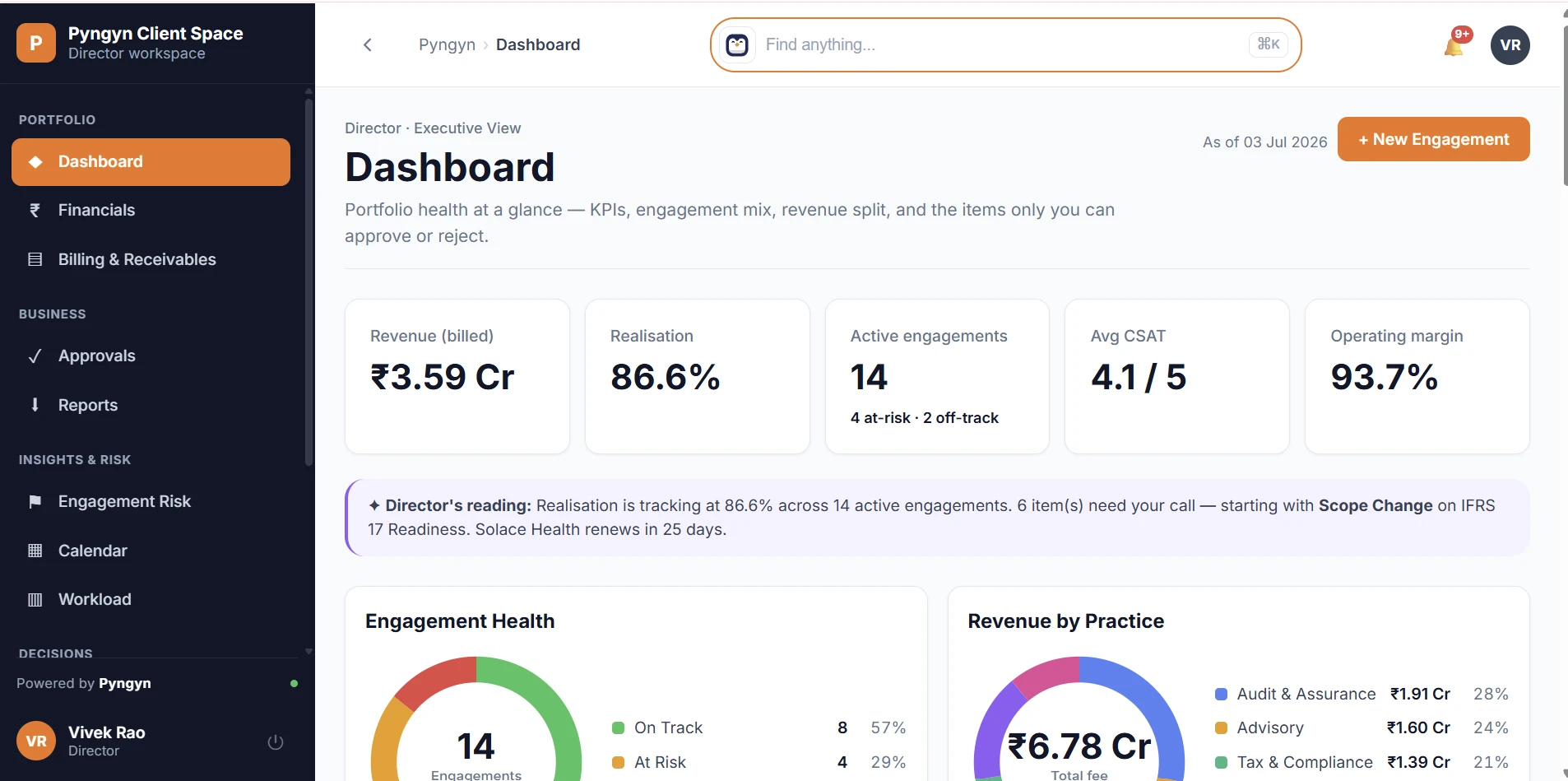Click the Workload columns icon
This screenshot has height=781, width=1568.
[35, 600]
